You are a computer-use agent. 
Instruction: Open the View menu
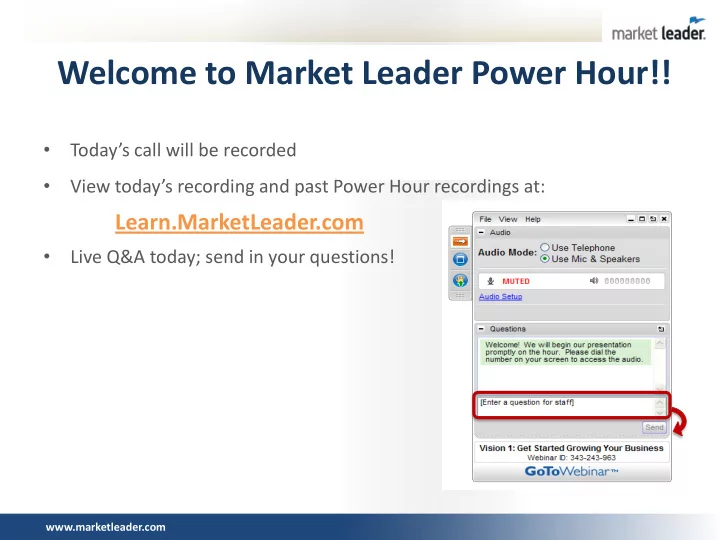click(508, 219)
